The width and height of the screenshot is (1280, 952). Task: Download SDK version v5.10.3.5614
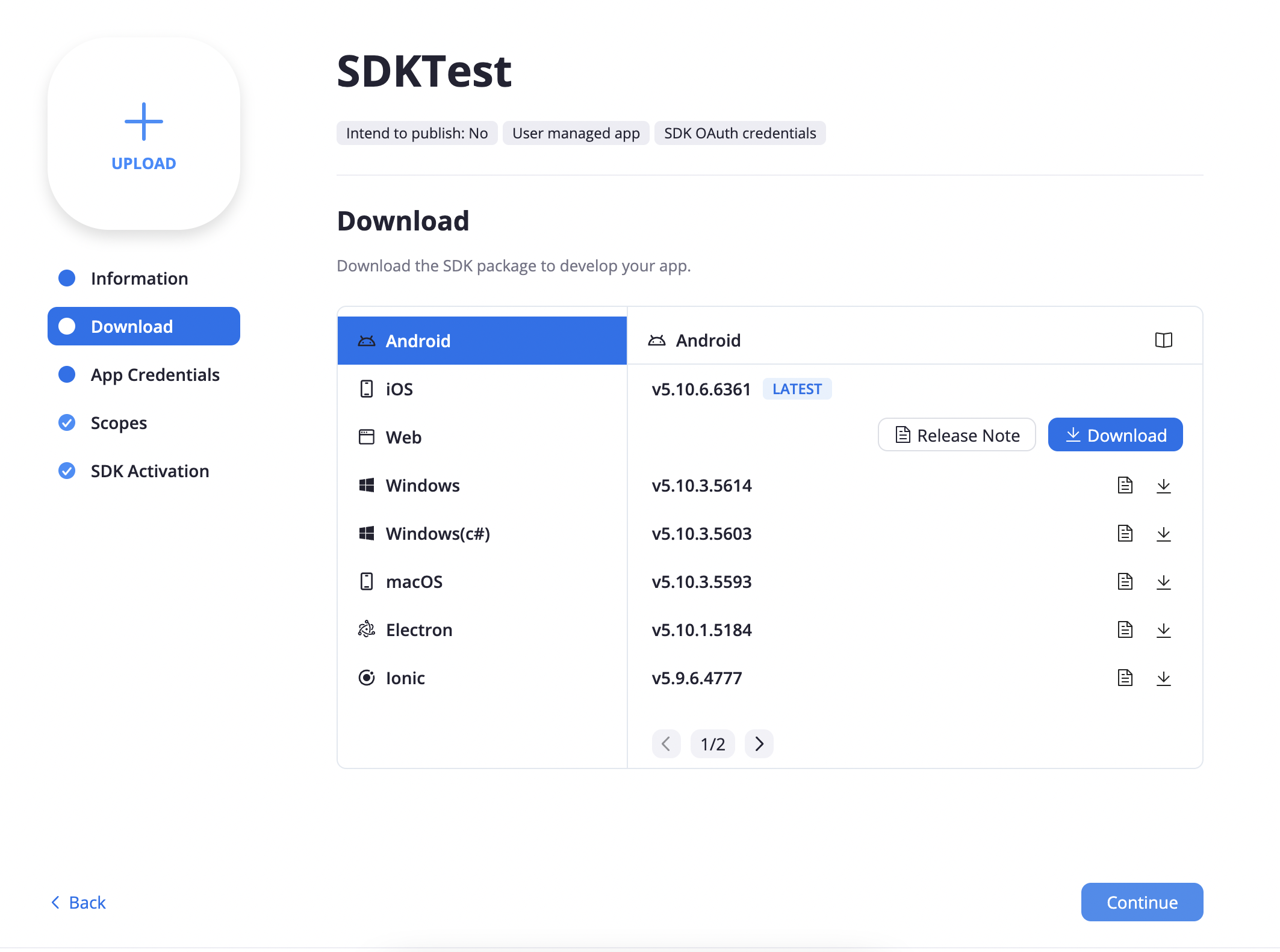pyautogui.click(x=1163, y=486)
